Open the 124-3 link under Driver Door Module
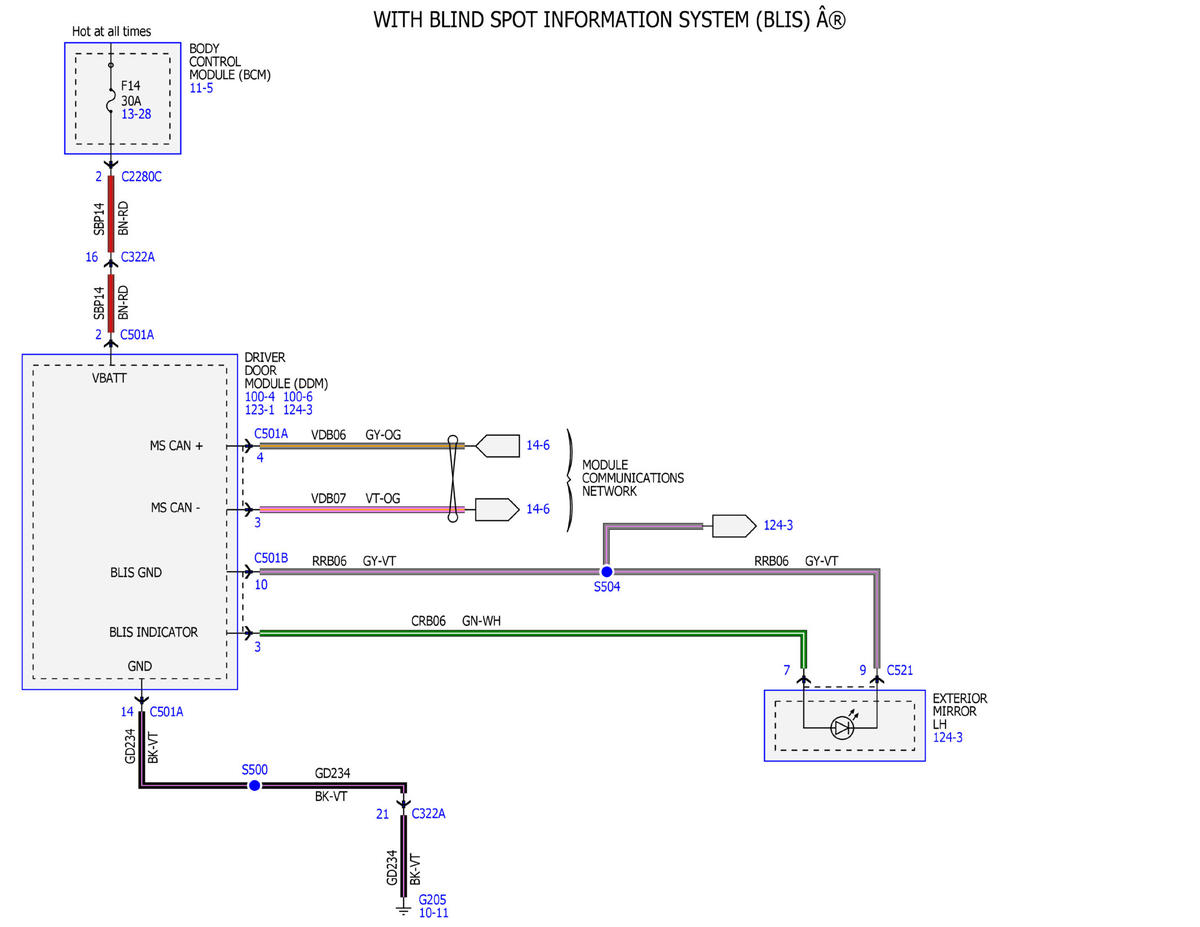Image resolution: width=1200 pixels, height=927 pixels. [298, 409]
